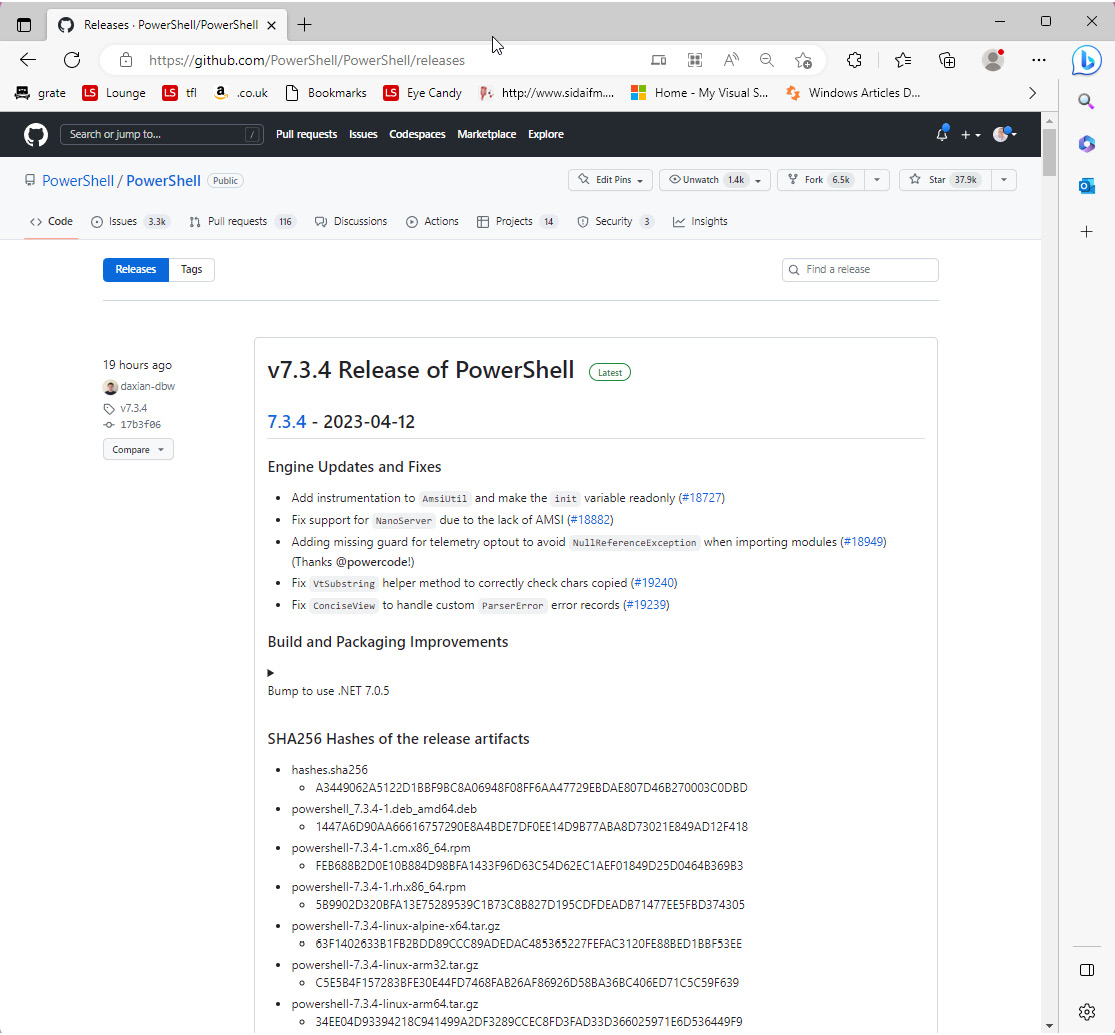Open pull request #19240 link
The width and height of the screenshot is (1115, 1035).
[x=654, y=583]
